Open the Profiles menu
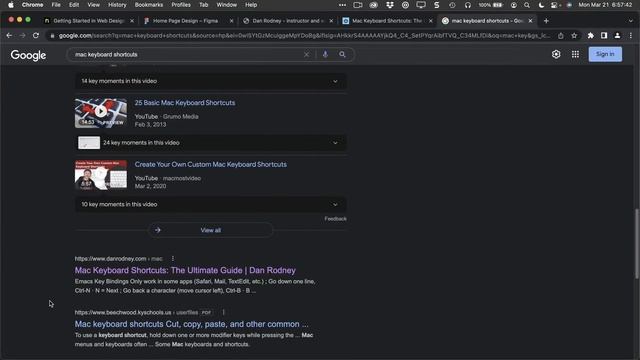The width and height of the screenshot is (640, 360). (181, 5)
